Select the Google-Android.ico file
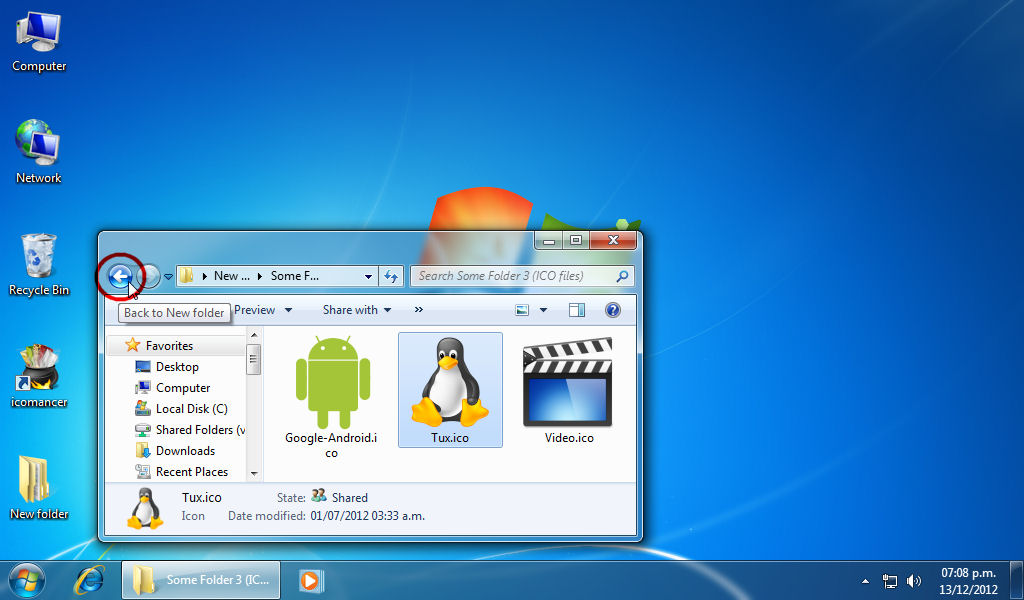 [x=332, y=396]
